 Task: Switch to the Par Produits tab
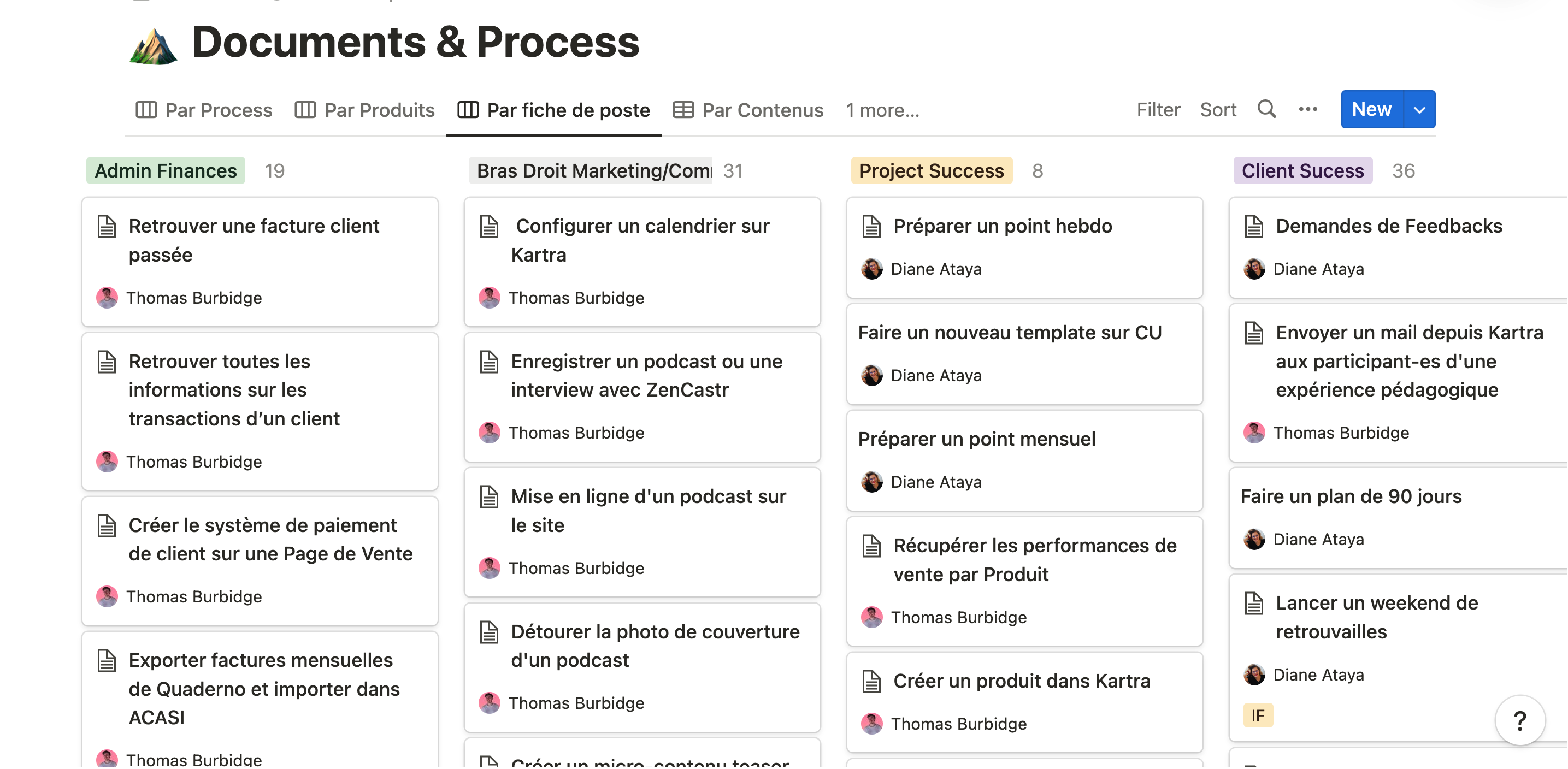[379, 110]
